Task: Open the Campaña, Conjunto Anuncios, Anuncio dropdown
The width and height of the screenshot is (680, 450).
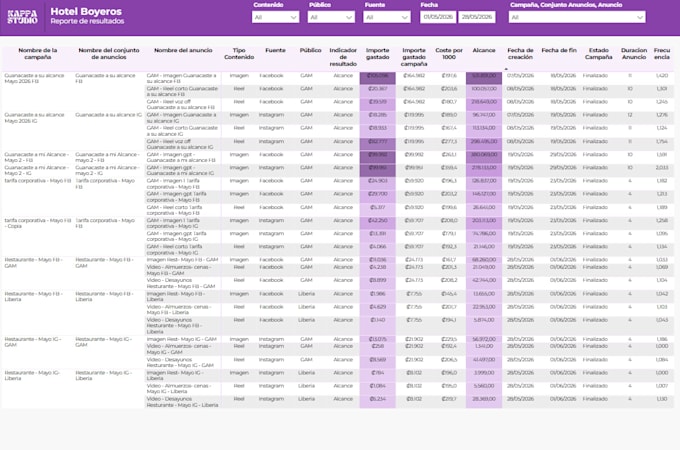Action: 577,17
